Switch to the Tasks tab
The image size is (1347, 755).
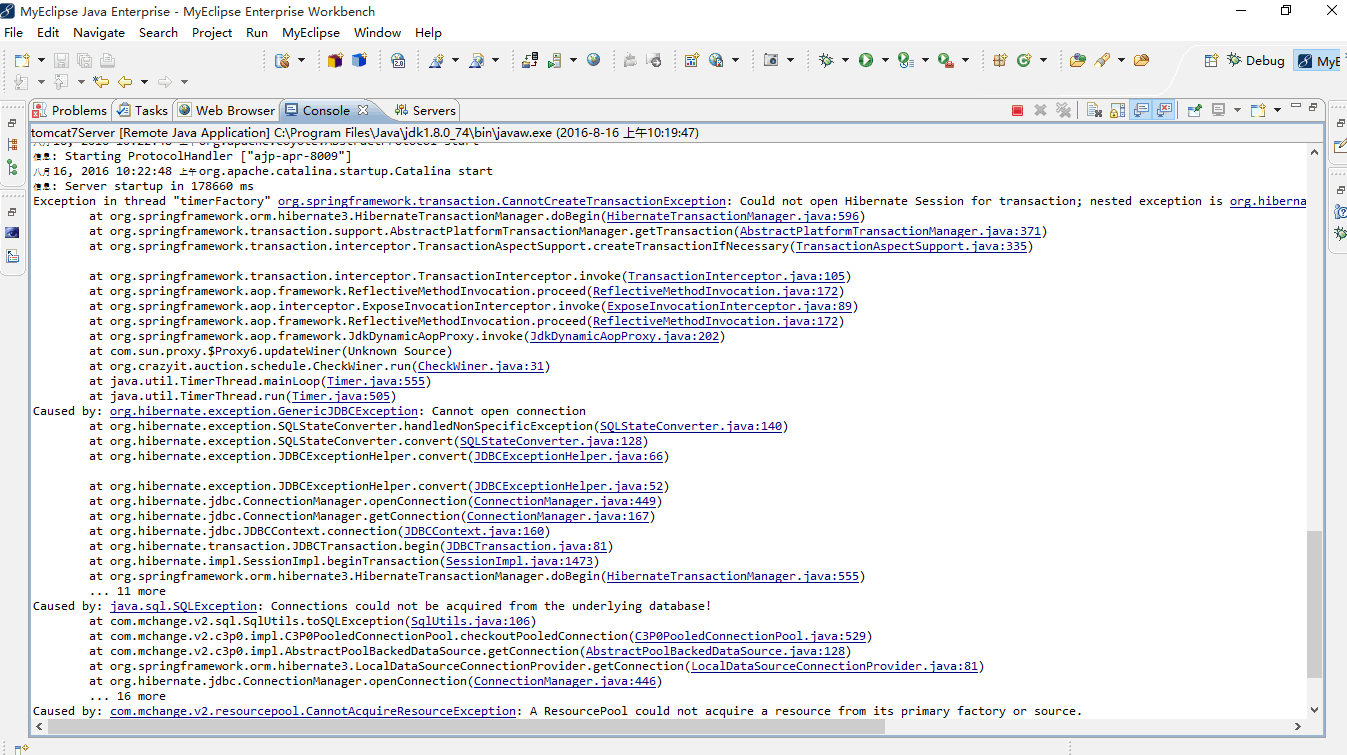tap(142, 110)
